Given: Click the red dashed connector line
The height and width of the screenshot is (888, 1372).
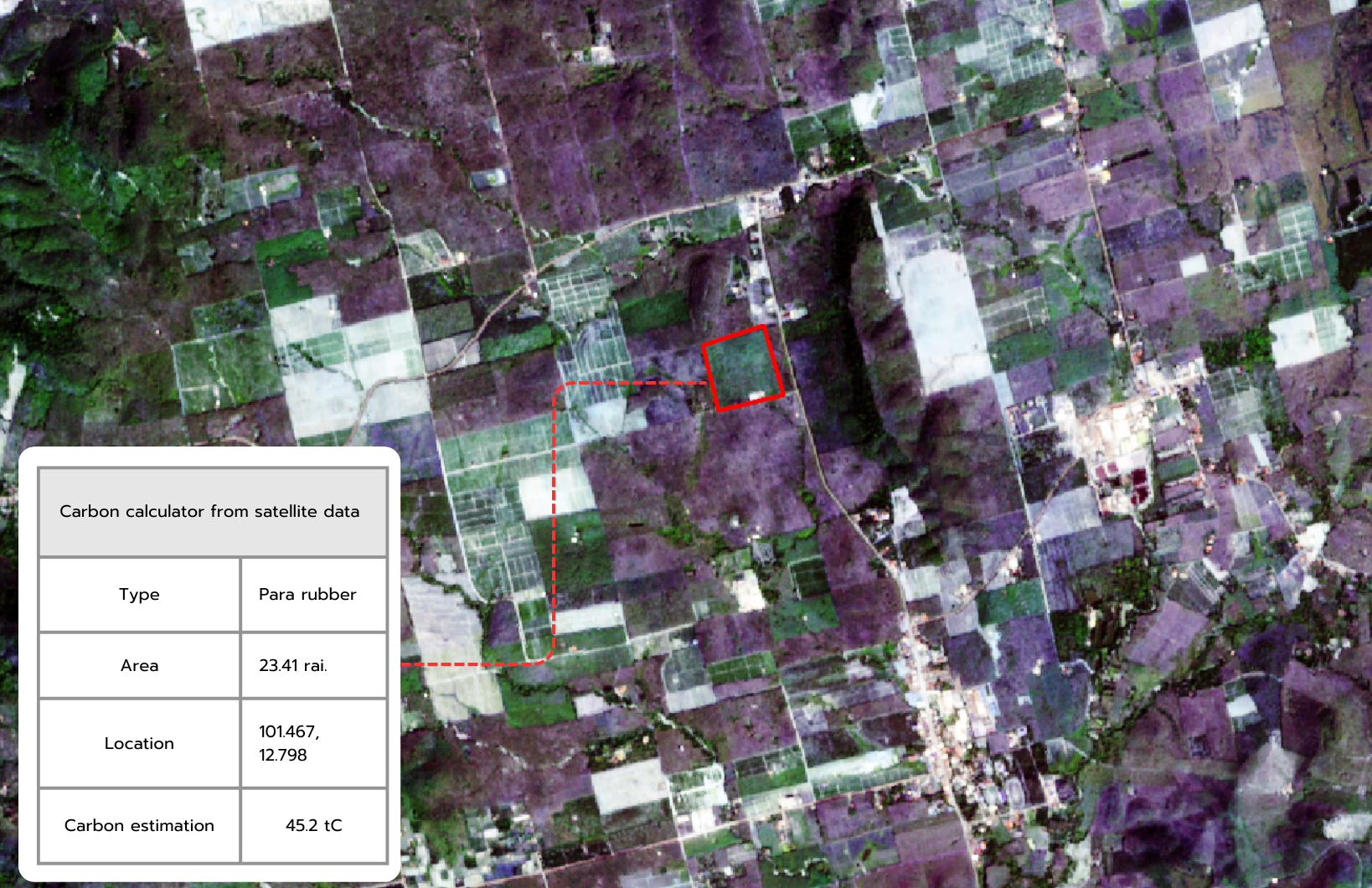Looking at the screenshot, I should (x=554, y=519).
